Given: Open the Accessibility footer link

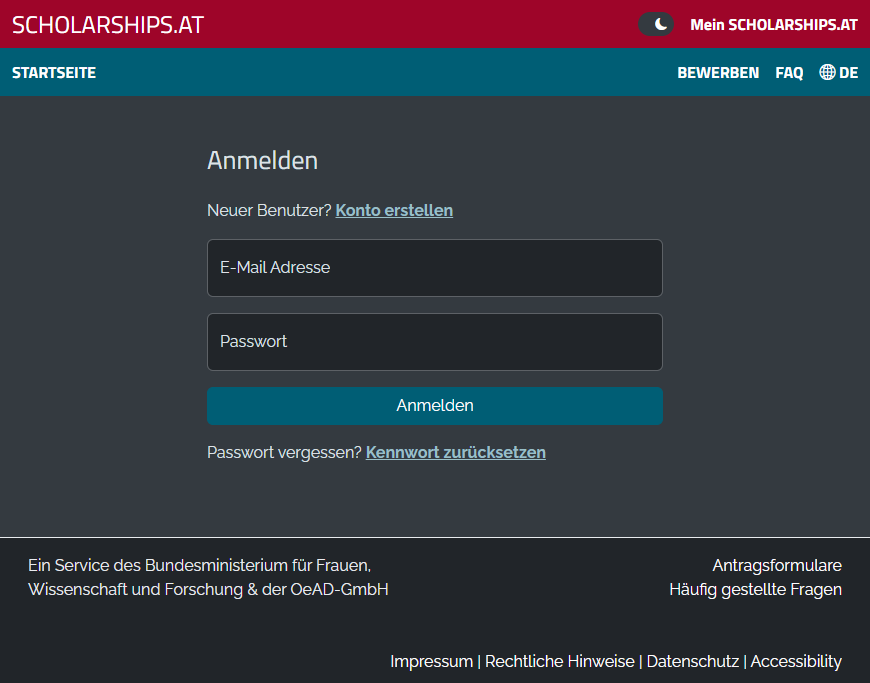Looking at the screenshot, I should (x=796, y=661).
